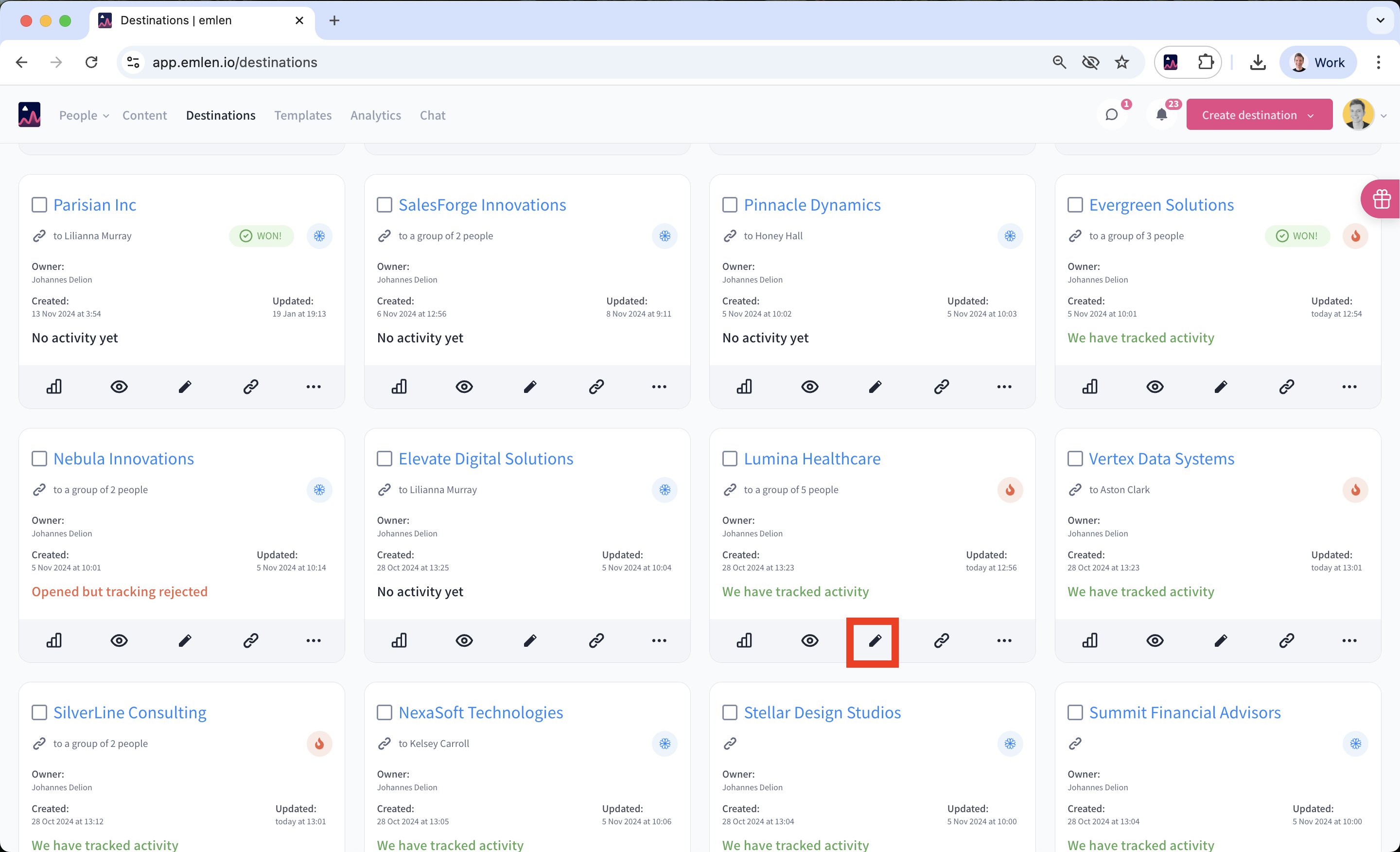Click flame hot-status icon on Vertex Data Systems

[x=1355, y=490]
